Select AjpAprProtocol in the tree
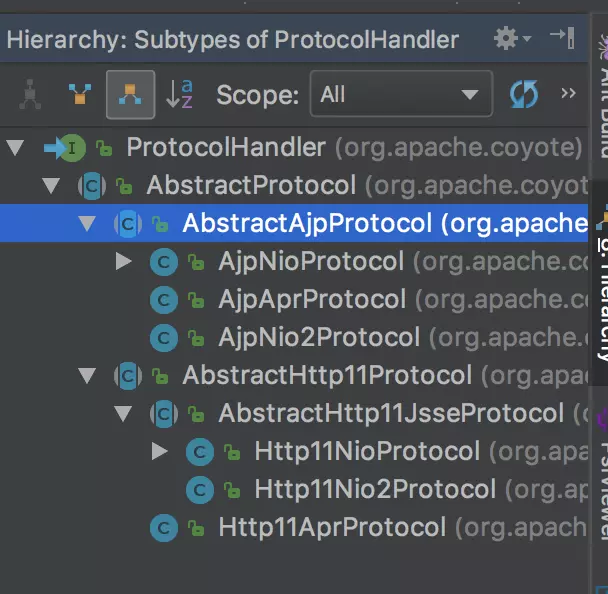The height and width of the screenshot is (594, 608). point(311,300)
